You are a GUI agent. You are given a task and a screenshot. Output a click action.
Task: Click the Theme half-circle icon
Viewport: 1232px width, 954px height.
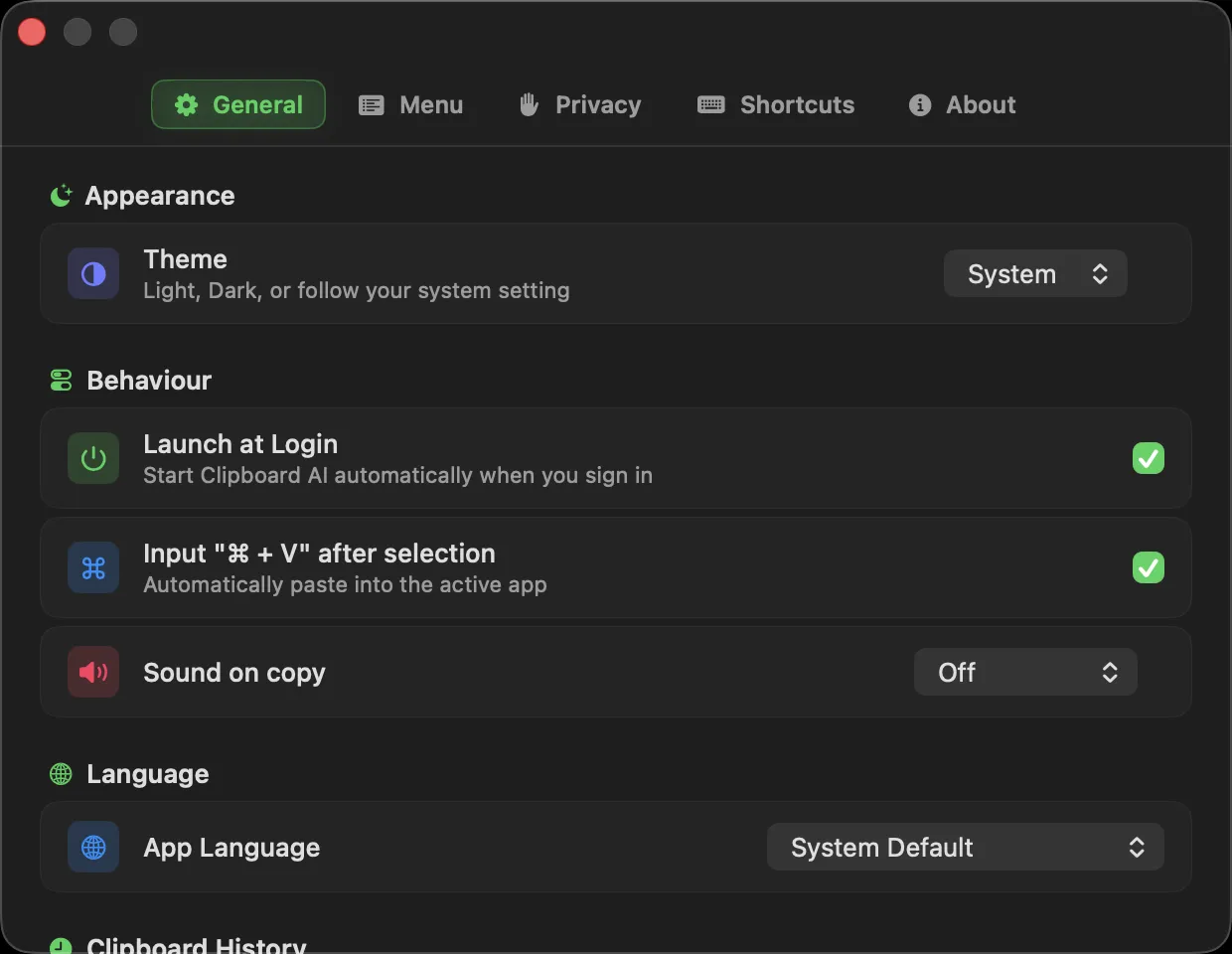point(93,273)
